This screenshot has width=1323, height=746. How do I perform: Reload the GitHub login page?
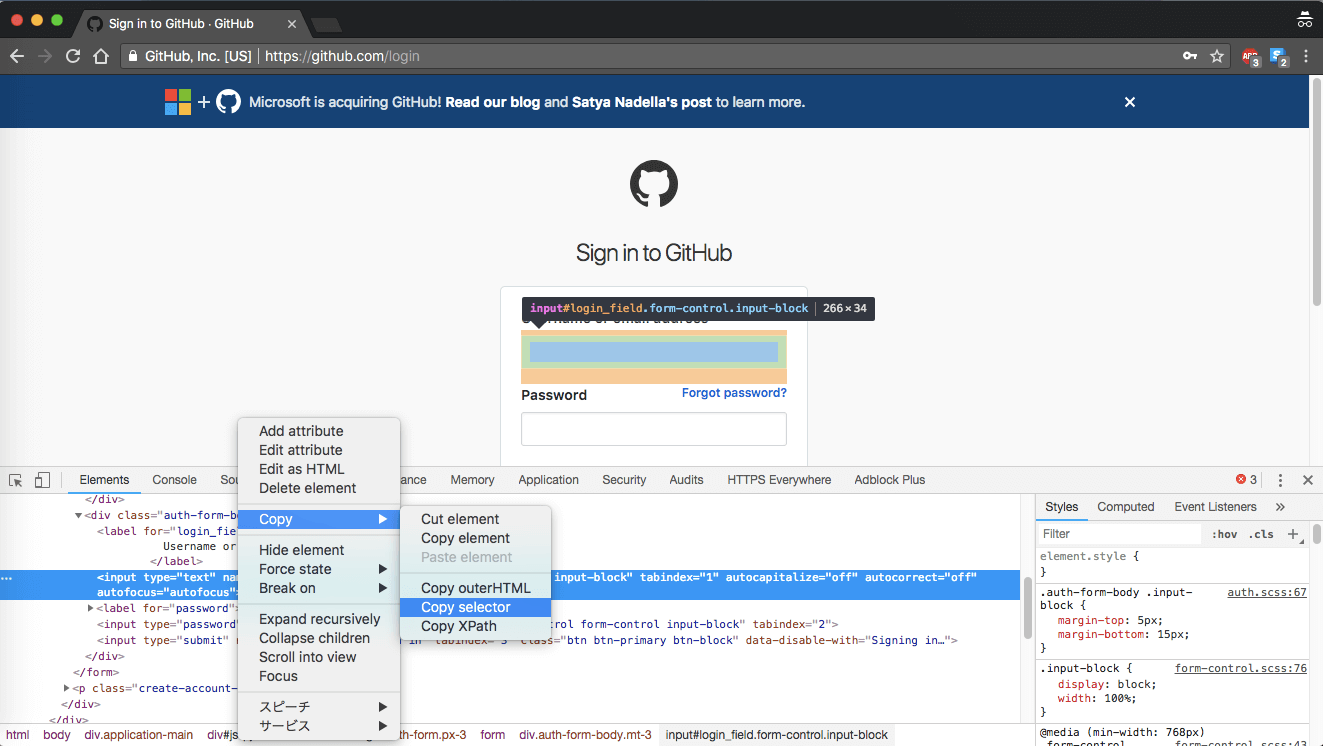click(73, 56)
